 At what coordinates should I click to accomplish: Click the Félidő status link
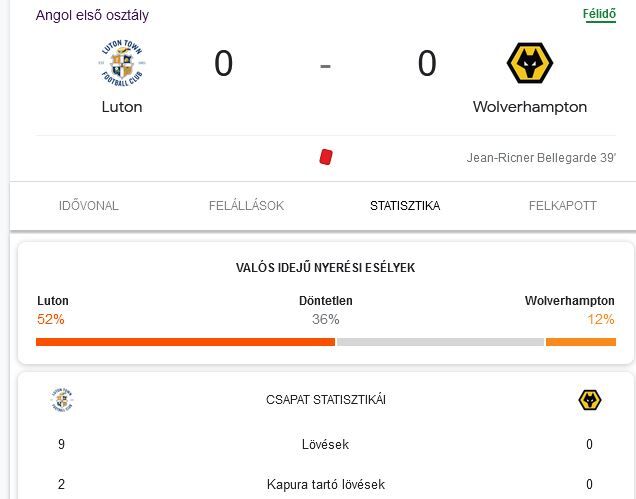coord(599,14)
